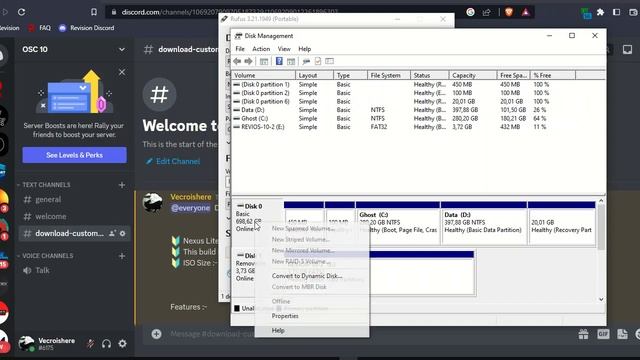The height and width of the screenshot is (360, 640).
Task: Click the attachment plus button in message bar
Action: [156, 334]
